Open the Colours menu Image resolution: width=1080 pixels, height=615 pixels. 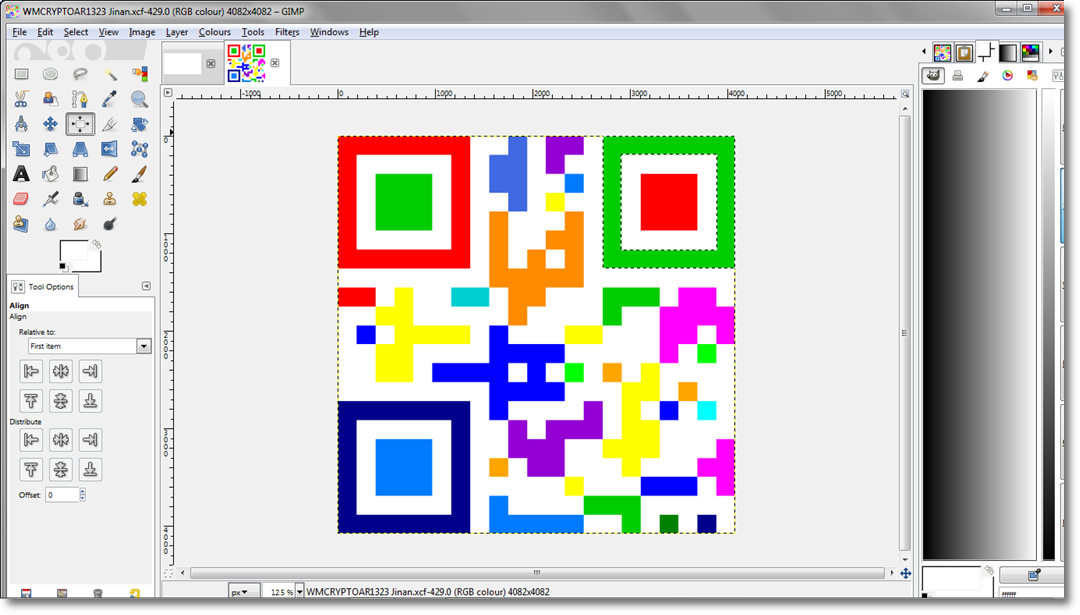pyautogui.click(x=214, y=32)
